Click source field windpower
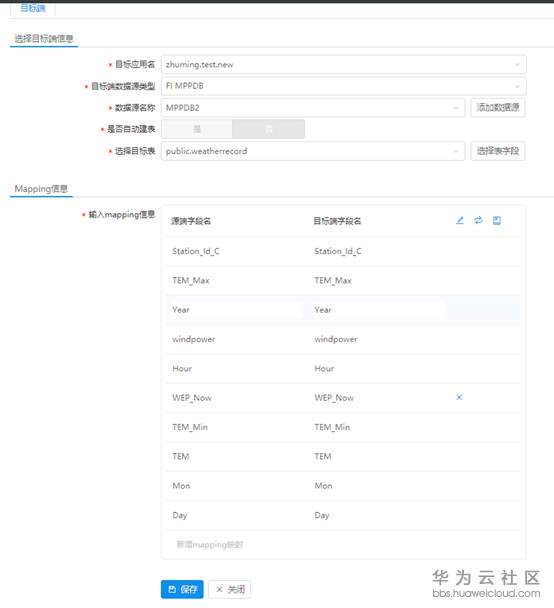This screenshot has height=608, width=554. [193, 339]
